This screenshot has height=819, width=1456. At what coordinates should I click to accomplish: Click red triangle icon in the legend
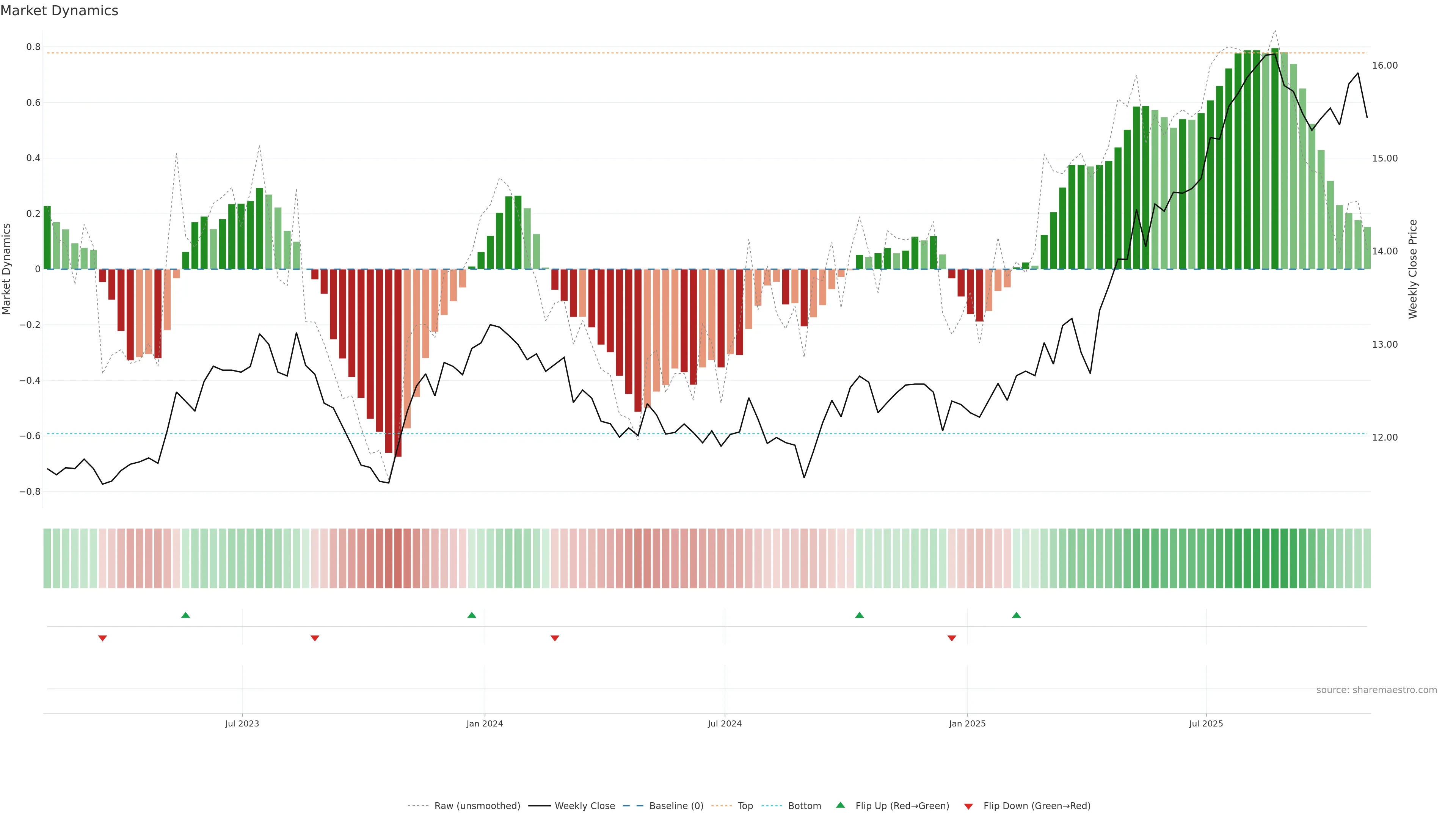click(968, 806)
